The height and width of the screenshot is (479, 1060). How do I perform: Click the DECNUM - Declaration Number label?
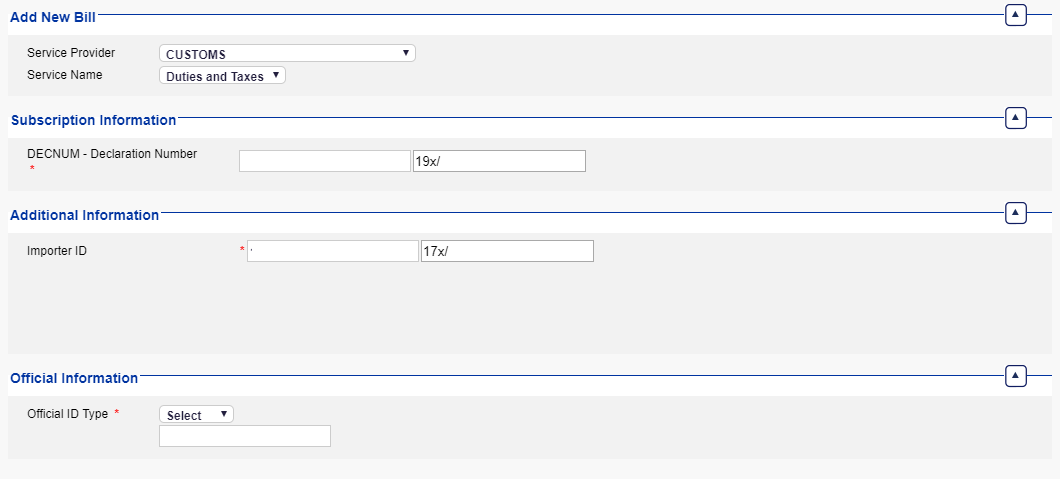tap(112, 154)
